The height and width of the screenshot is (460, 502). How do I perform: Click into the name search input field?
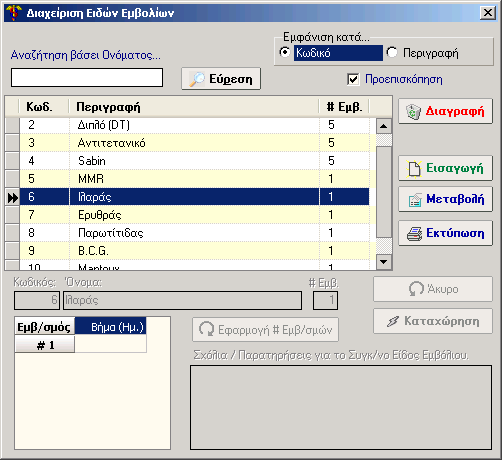87,78
